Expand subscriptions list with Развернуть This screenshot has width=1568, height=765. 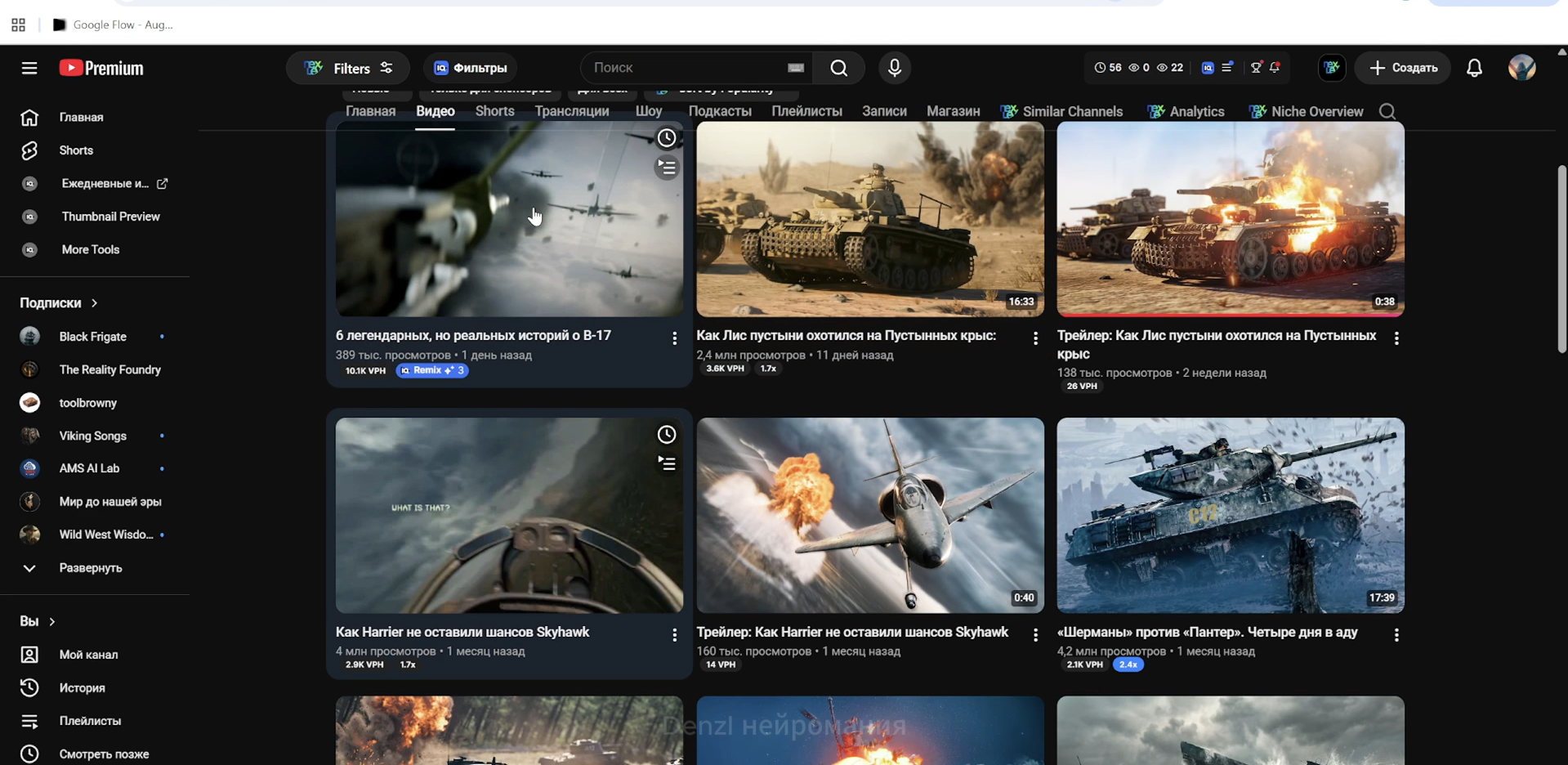(90, 567)
